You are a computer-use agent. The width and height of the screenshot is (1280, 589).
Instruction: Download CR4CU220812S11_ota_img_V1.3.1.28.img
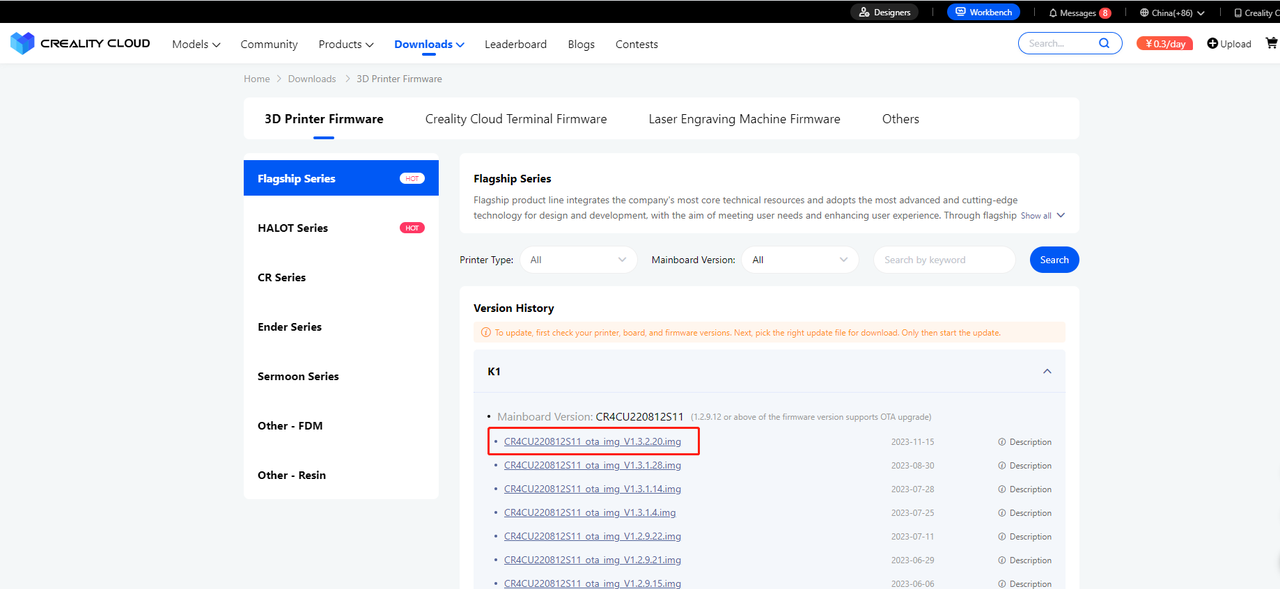tap(593, 466)
